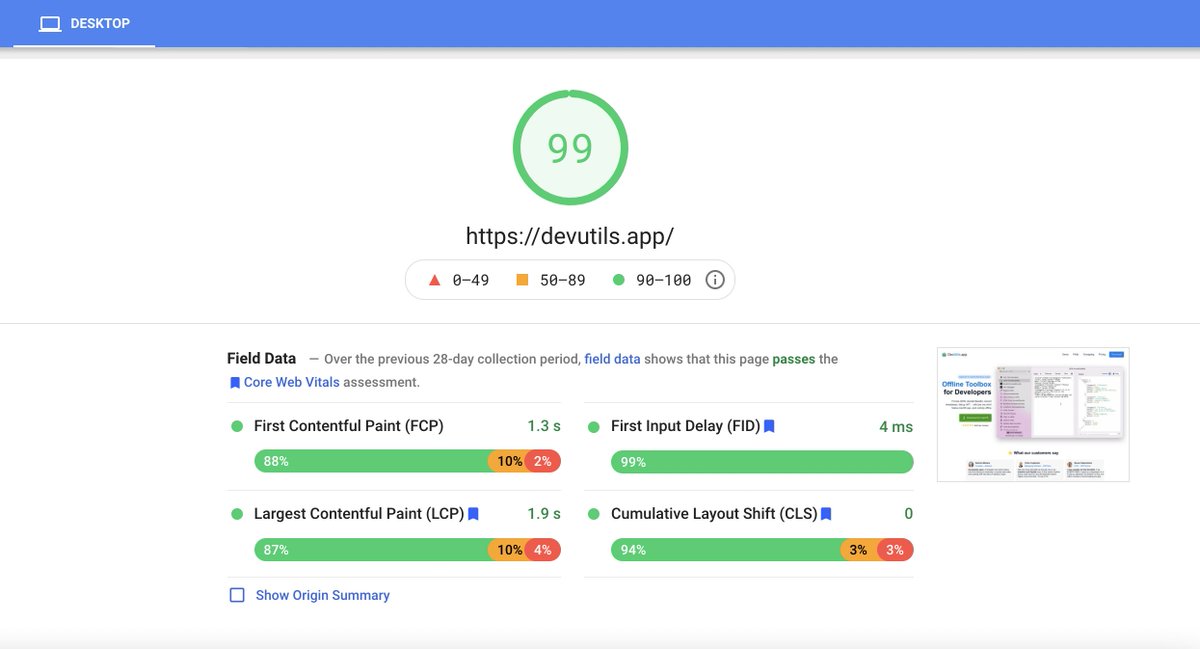Click the 99 performance score gauge

click(x=570, y=148)
